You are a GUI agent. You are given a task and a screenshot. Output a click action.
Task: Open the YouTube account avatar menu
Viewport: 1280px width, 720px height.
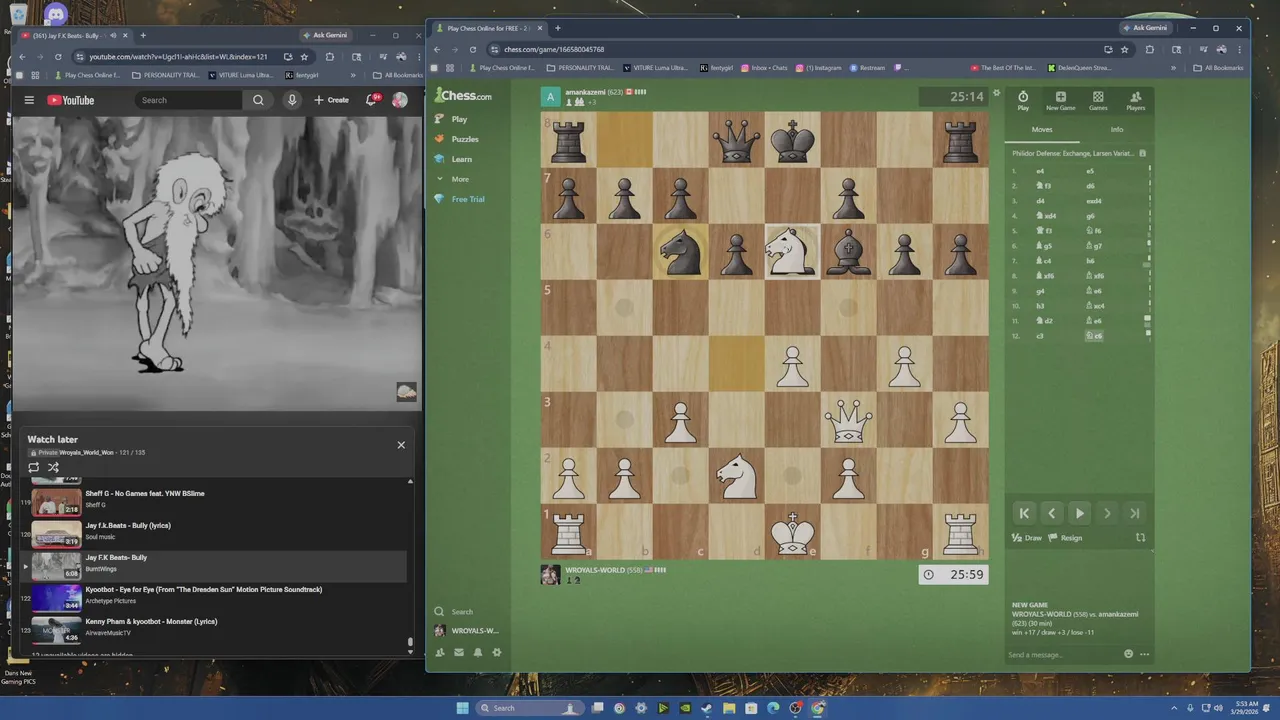pyautogui.click(x=400, y=100)
